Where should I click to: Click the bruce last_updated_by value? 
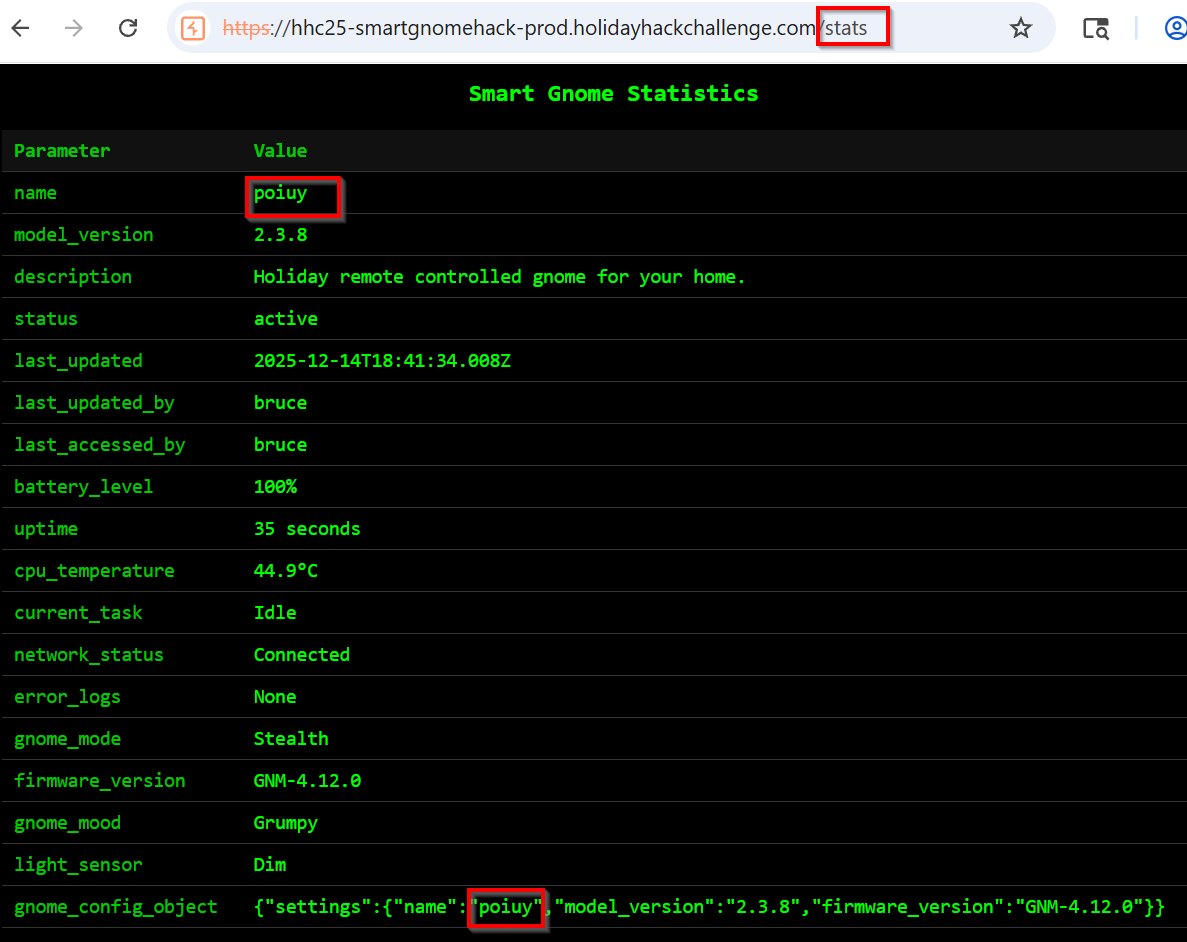[x=280, y=403]
